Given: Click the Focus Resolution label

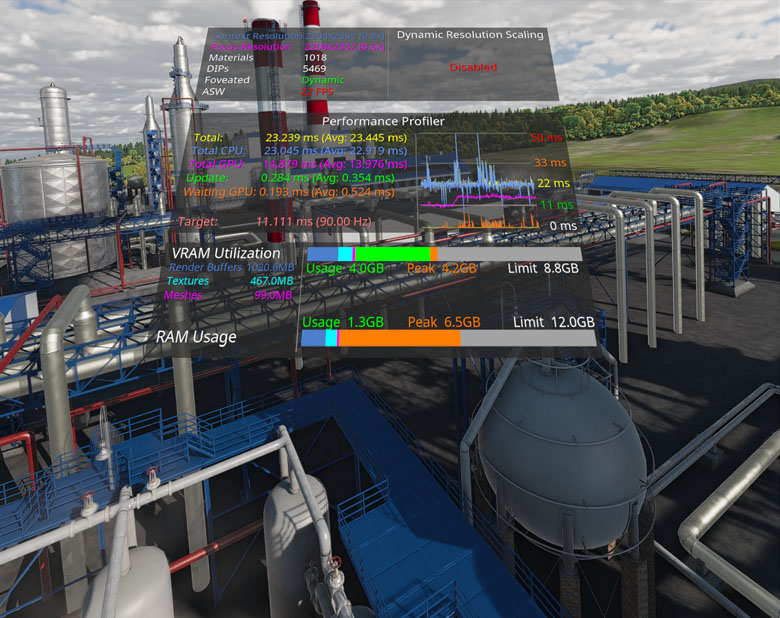Looking at the screenshot, I should pos(251,47).
